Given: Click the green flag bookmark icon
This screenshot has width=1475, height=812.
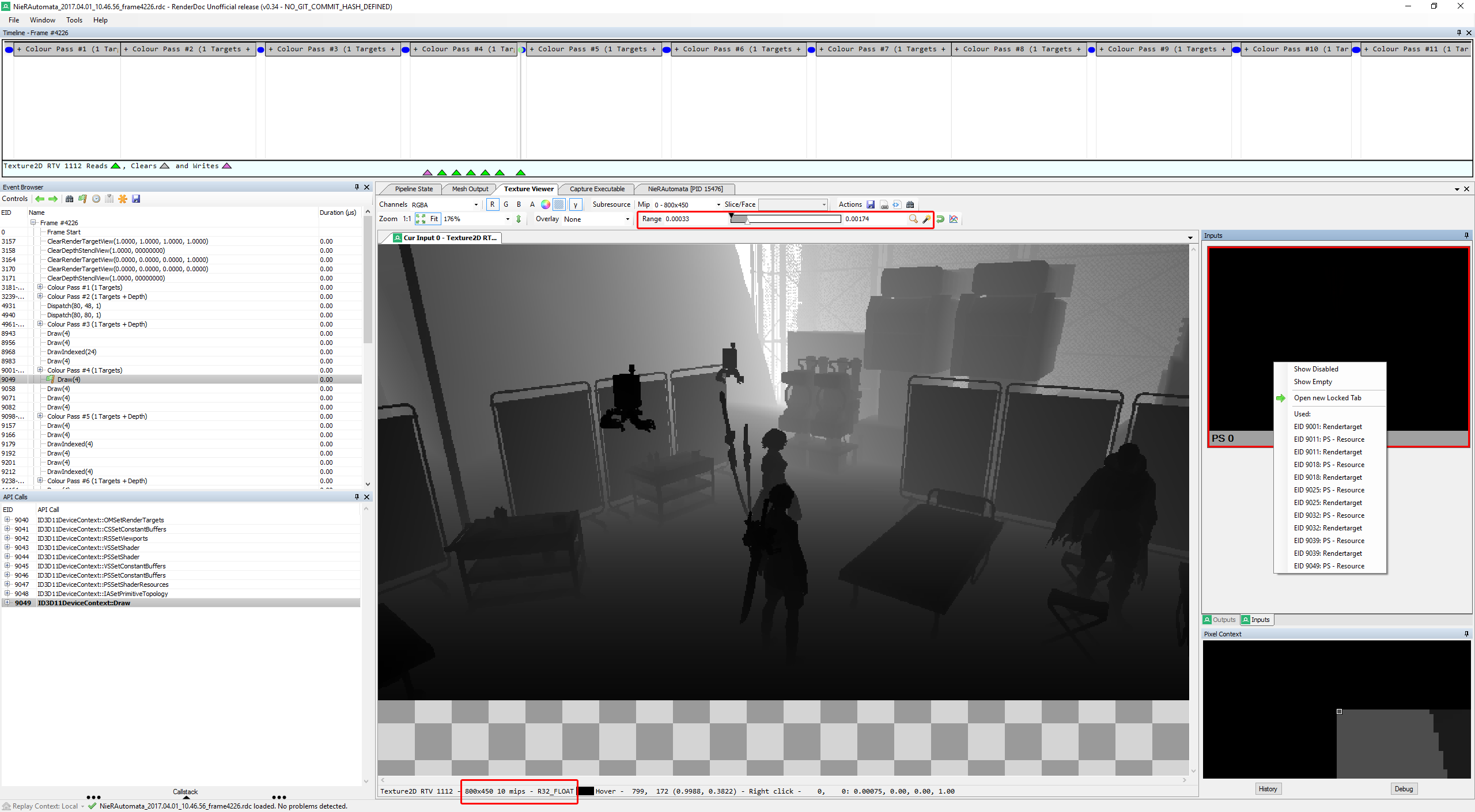Looking at the screenshot, I should 82,199.
